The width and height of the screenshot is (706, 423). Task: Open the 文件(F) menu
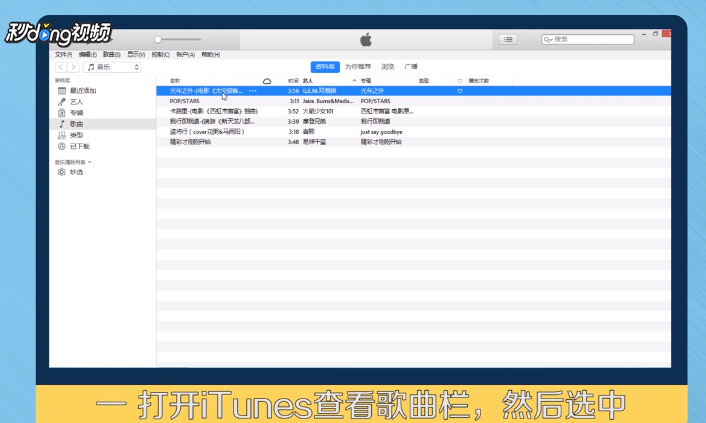pyautogui.click(x=63, y=55)
